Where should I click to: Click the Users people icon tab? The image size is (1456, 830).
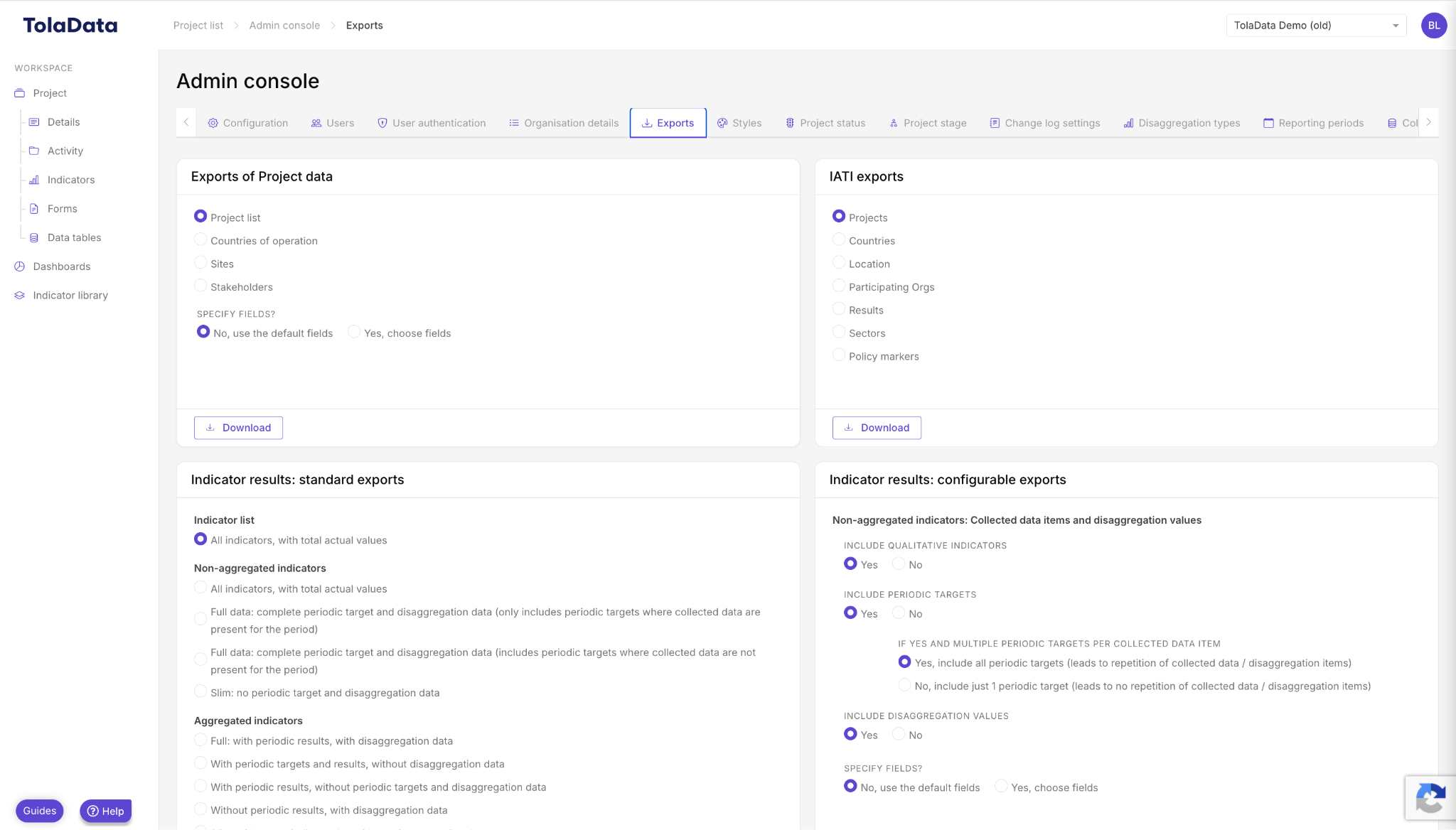tap(316, 123)
